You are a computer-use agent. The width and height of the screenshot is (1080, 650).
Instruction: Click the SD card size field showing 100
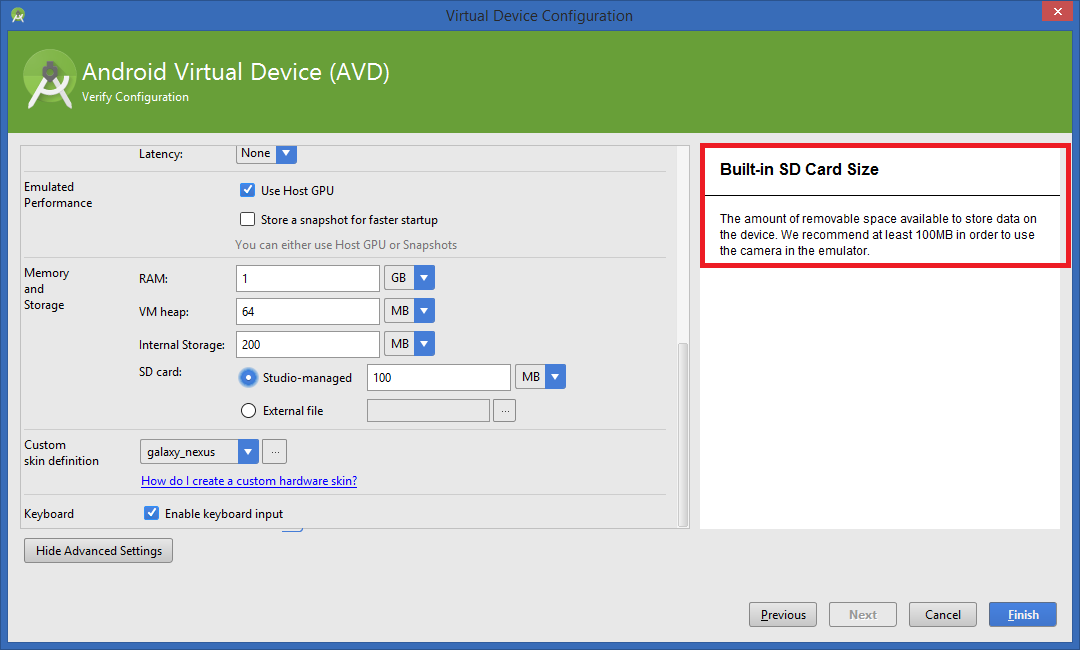point(439,377)
